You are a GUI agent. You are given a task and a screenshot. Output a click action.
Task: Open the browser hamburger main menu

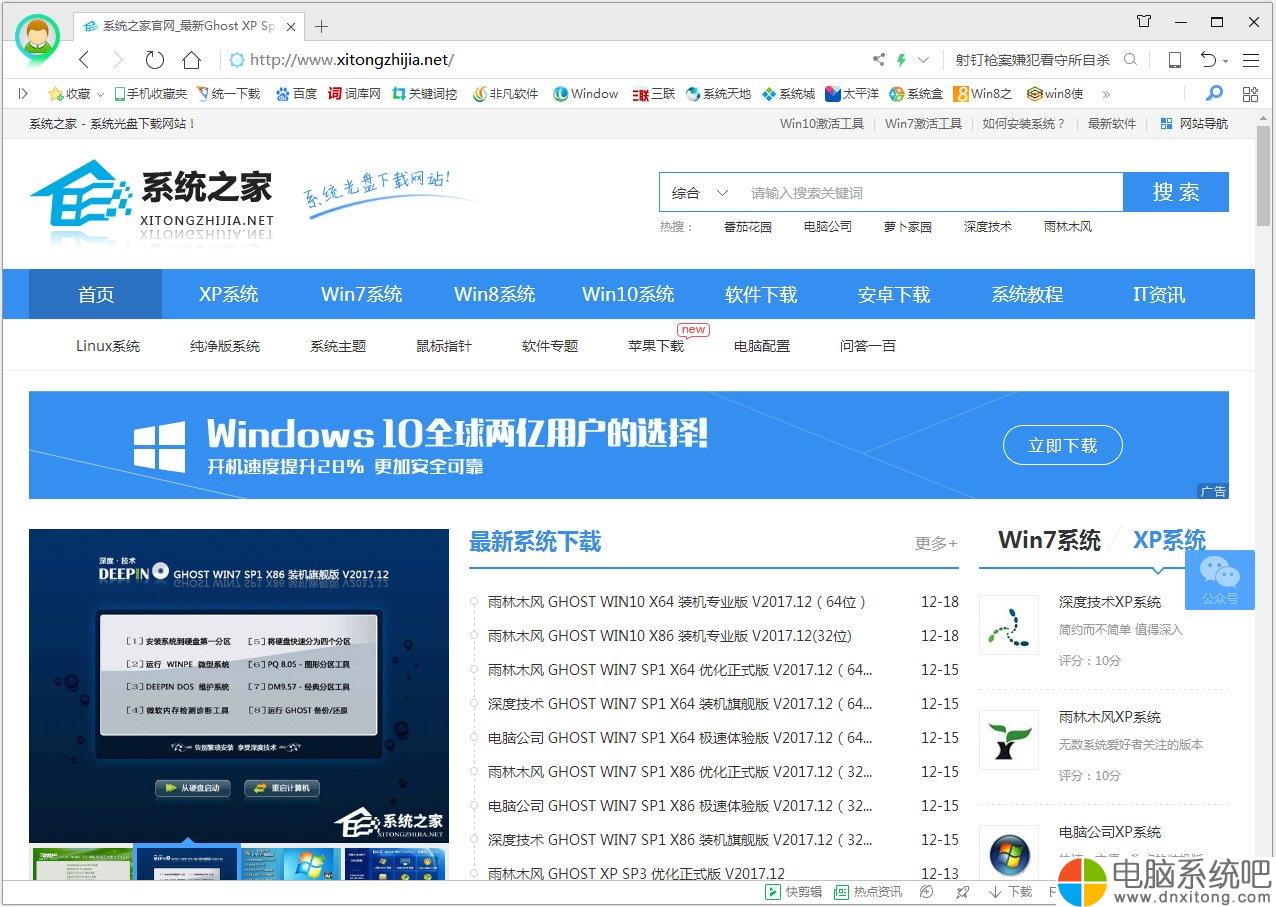tap(1251, 60)
